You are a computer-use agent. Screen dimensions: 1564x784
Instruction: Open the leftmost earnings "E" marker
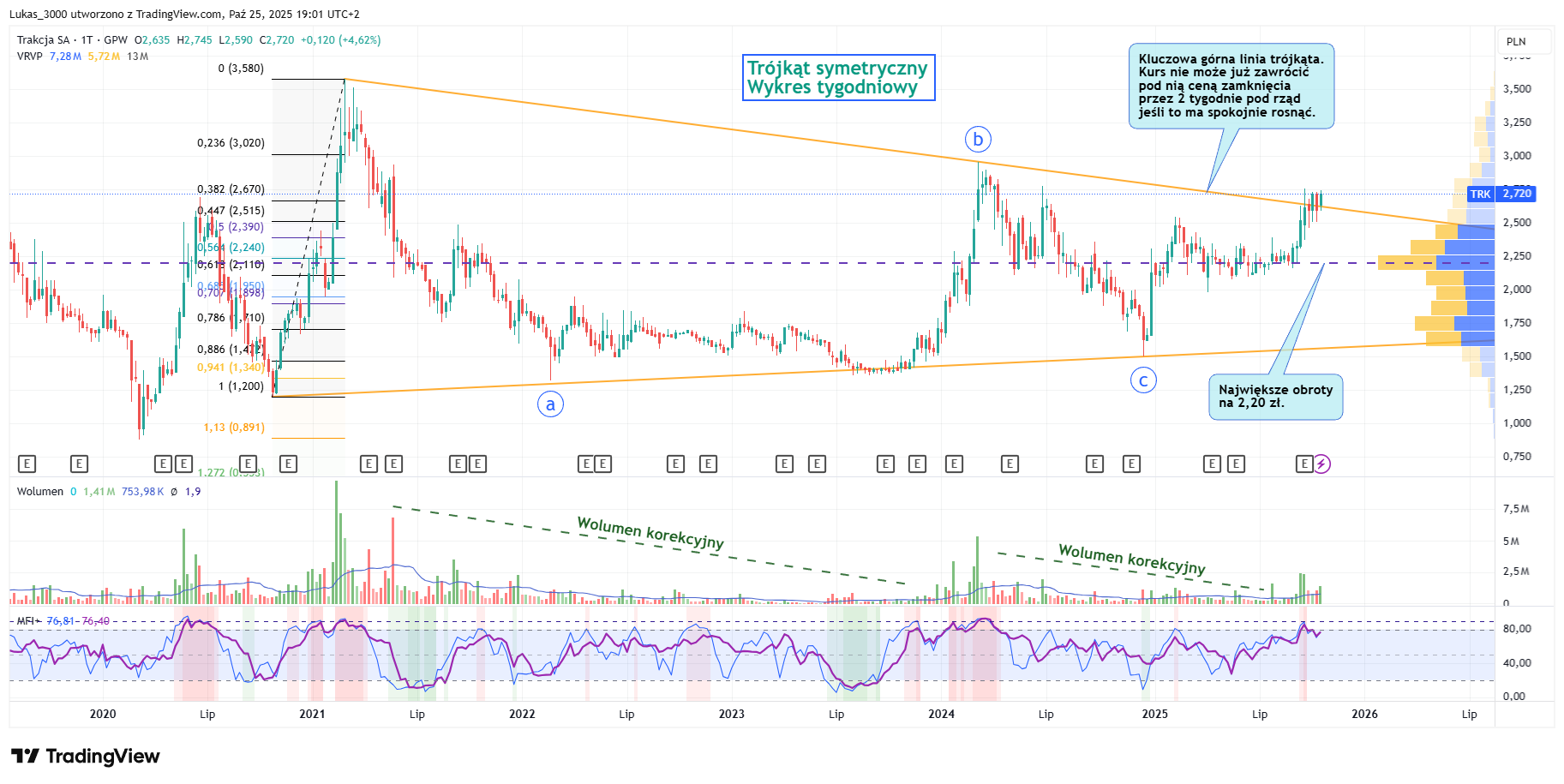point(27,464)
